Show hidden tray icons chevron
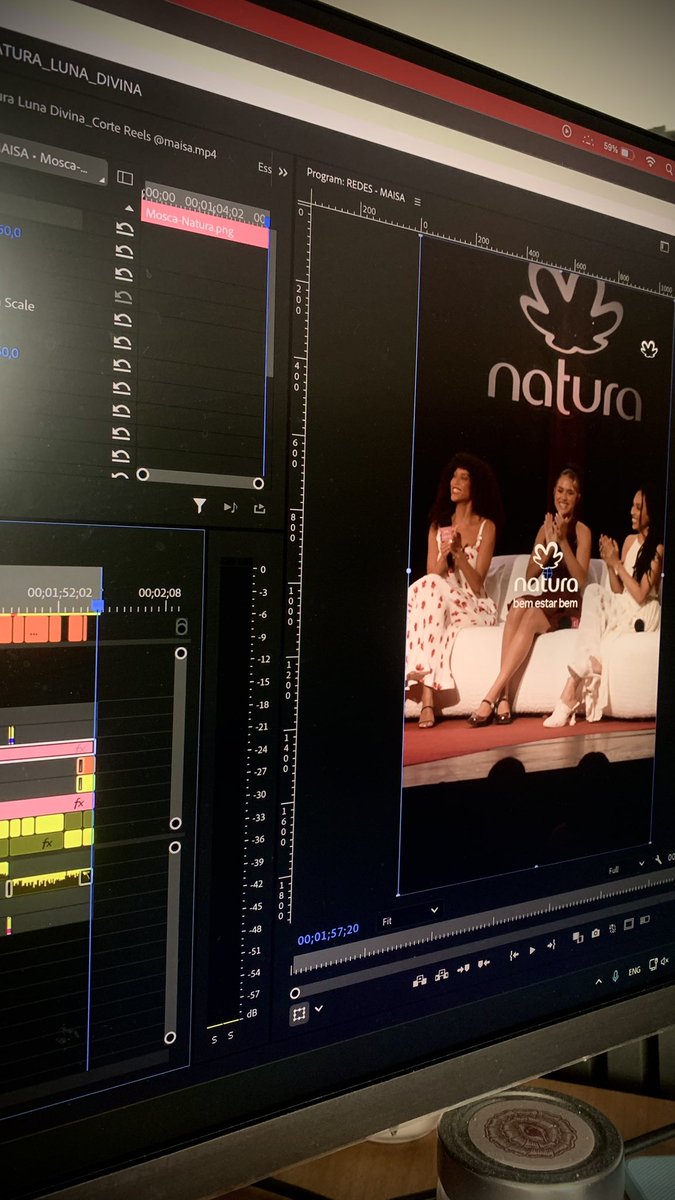The height and width of the screenshot is (1200, 675). click(x=598, y=981)
